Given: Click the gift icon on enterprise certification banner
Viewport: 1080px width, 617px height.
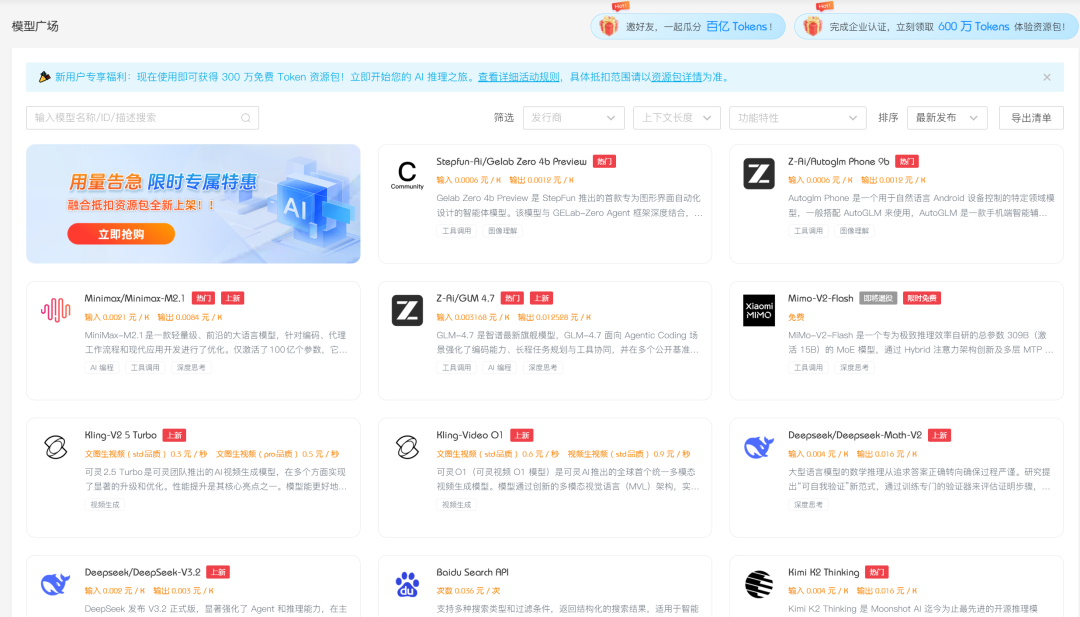Looking at the screenshot, I should (x=812, y=26).
